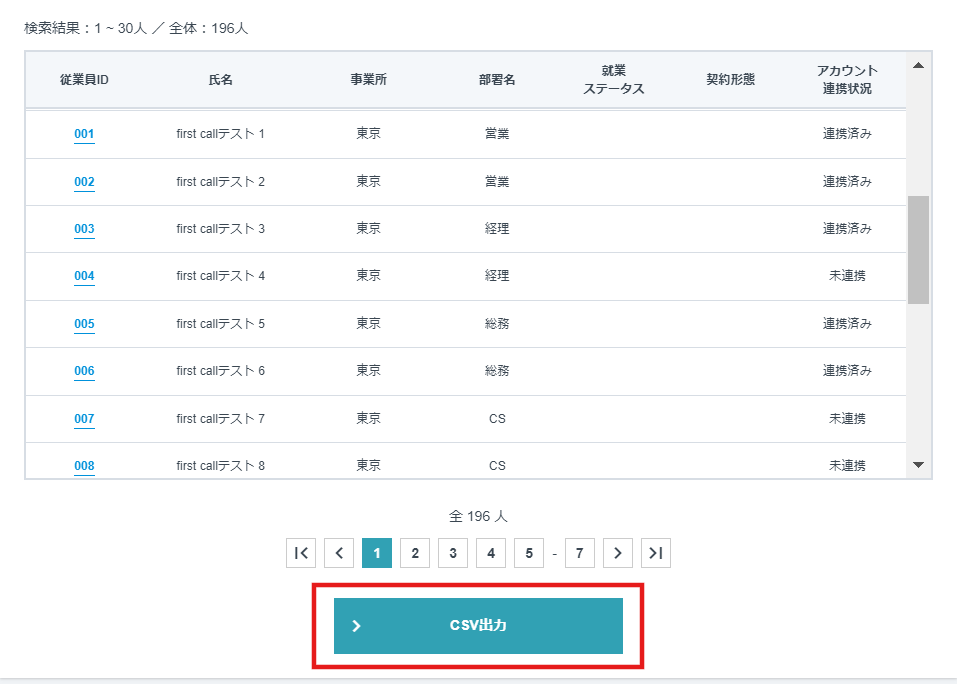Click the 従業員ID column header
The height and width of the screenshot is (684, 957).
tap(84, 80)
